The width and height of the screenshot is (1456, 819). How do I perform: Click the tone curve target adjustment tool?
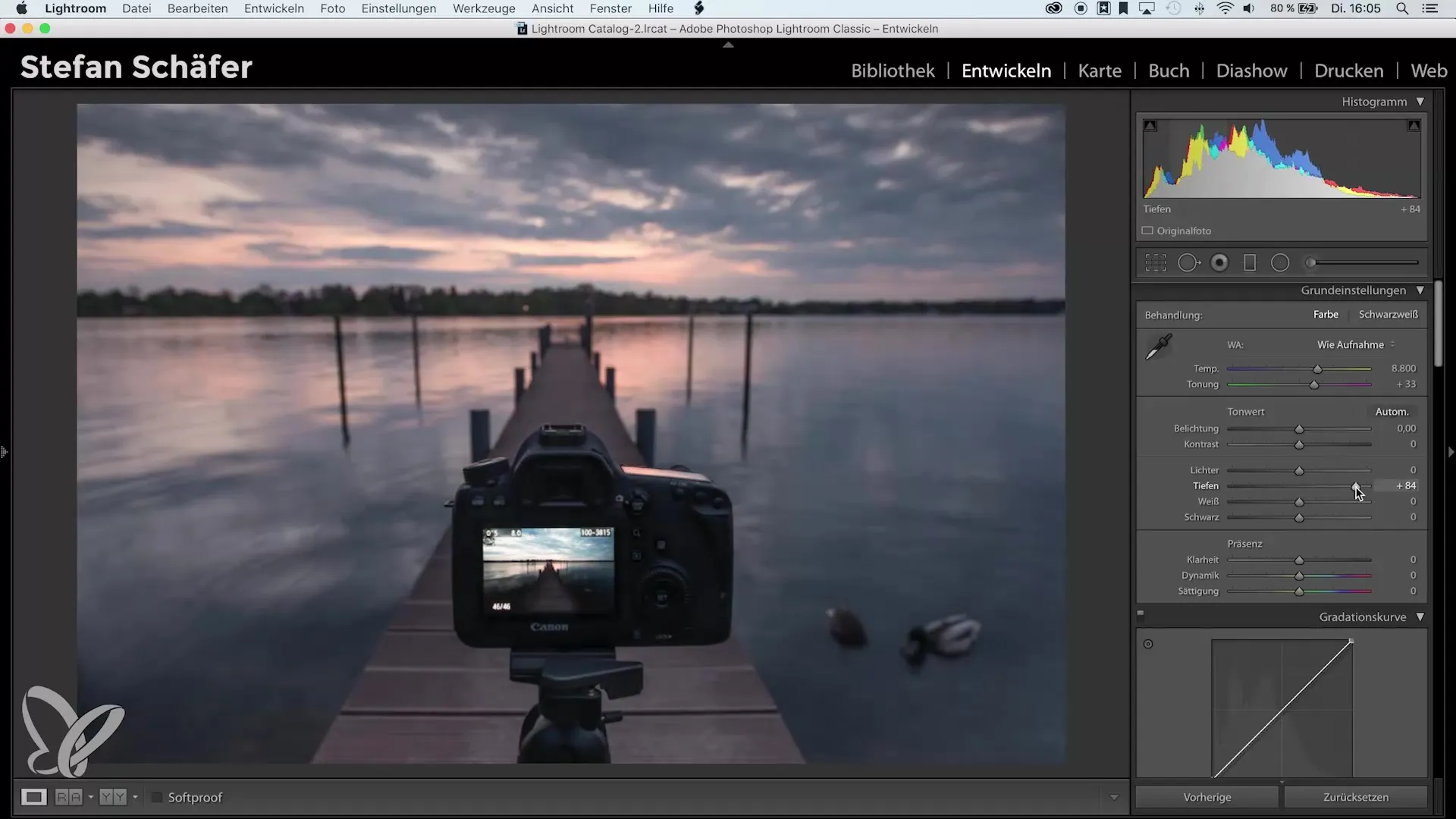pyautogui.click(x=1148, y=644)
